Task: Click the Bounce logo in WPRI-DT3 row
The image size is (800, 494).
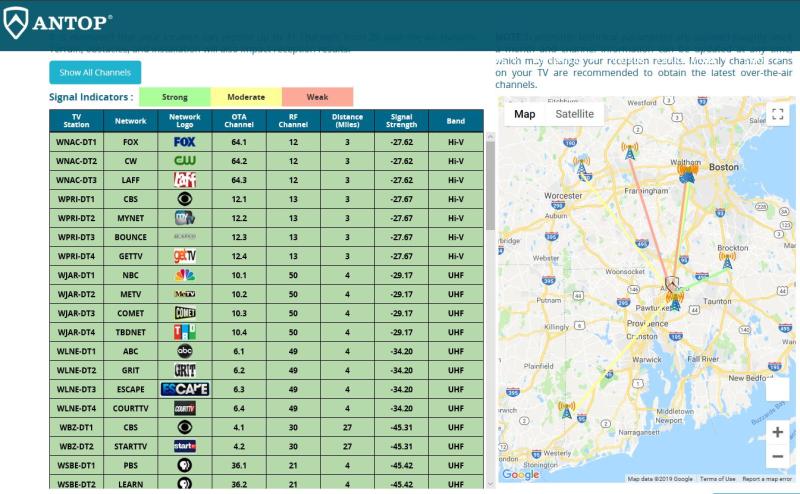Action: pyautogui.click(x=185, y=237)
